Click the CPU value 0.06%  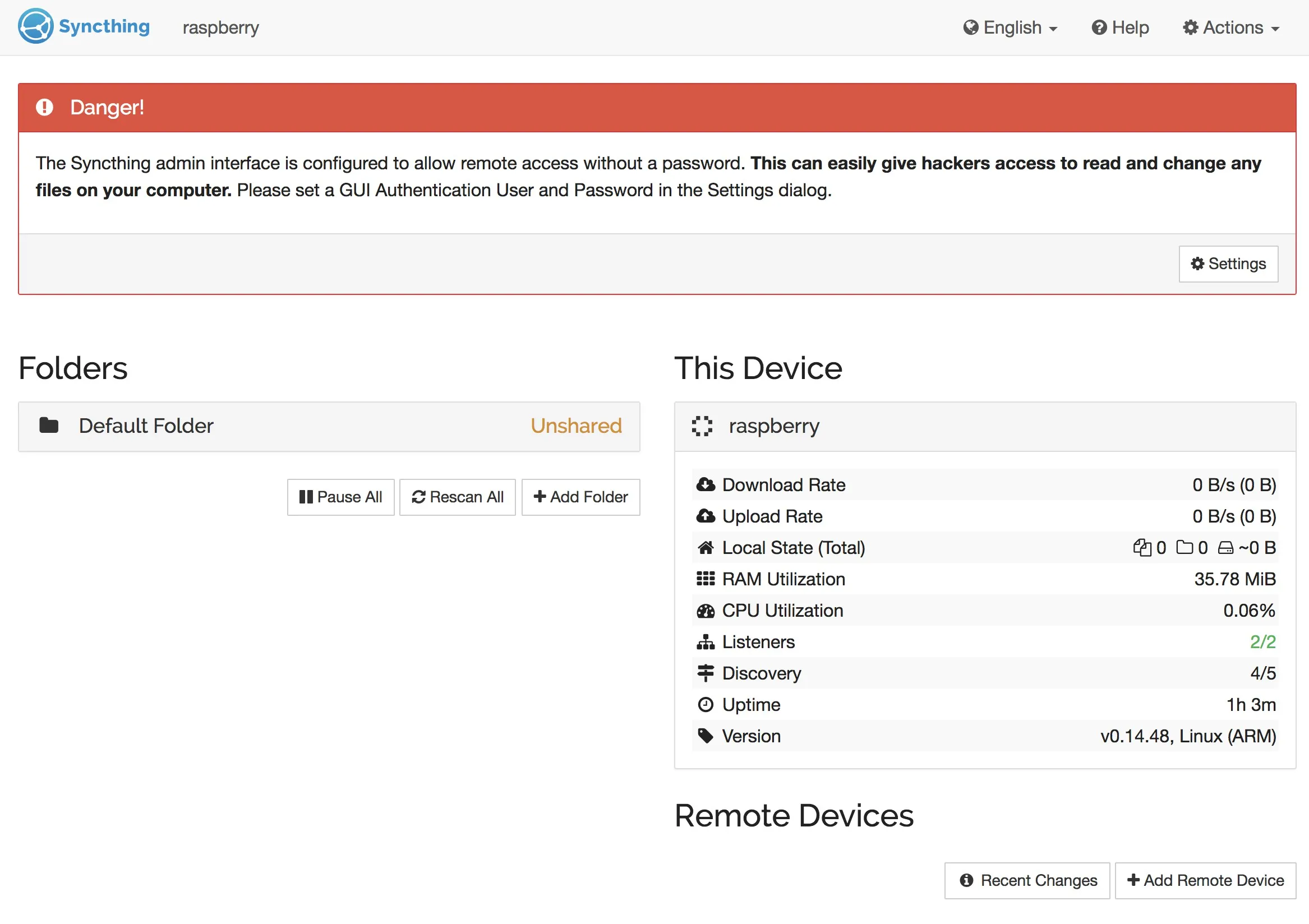[x=1249, y=611]
